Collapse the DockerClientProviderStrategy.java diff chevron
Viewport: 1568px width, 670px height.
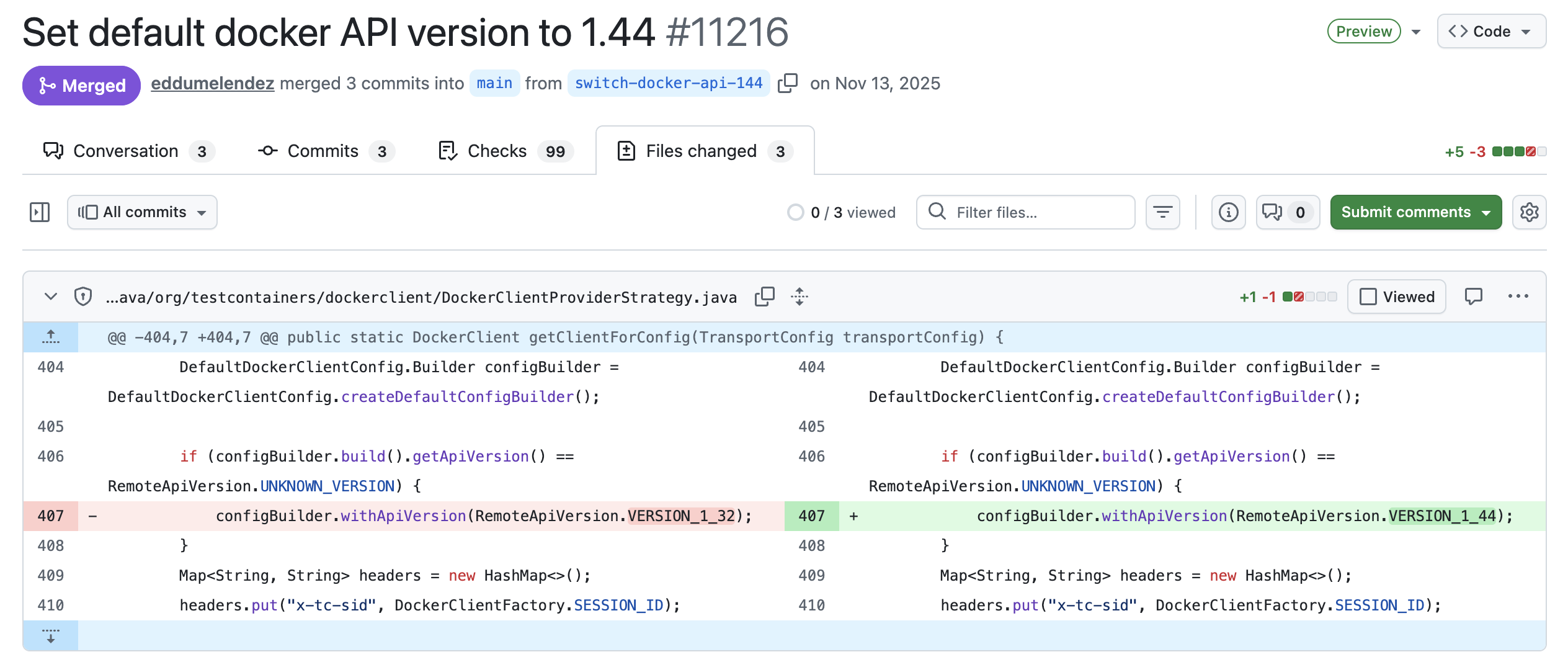pos(51,297)
